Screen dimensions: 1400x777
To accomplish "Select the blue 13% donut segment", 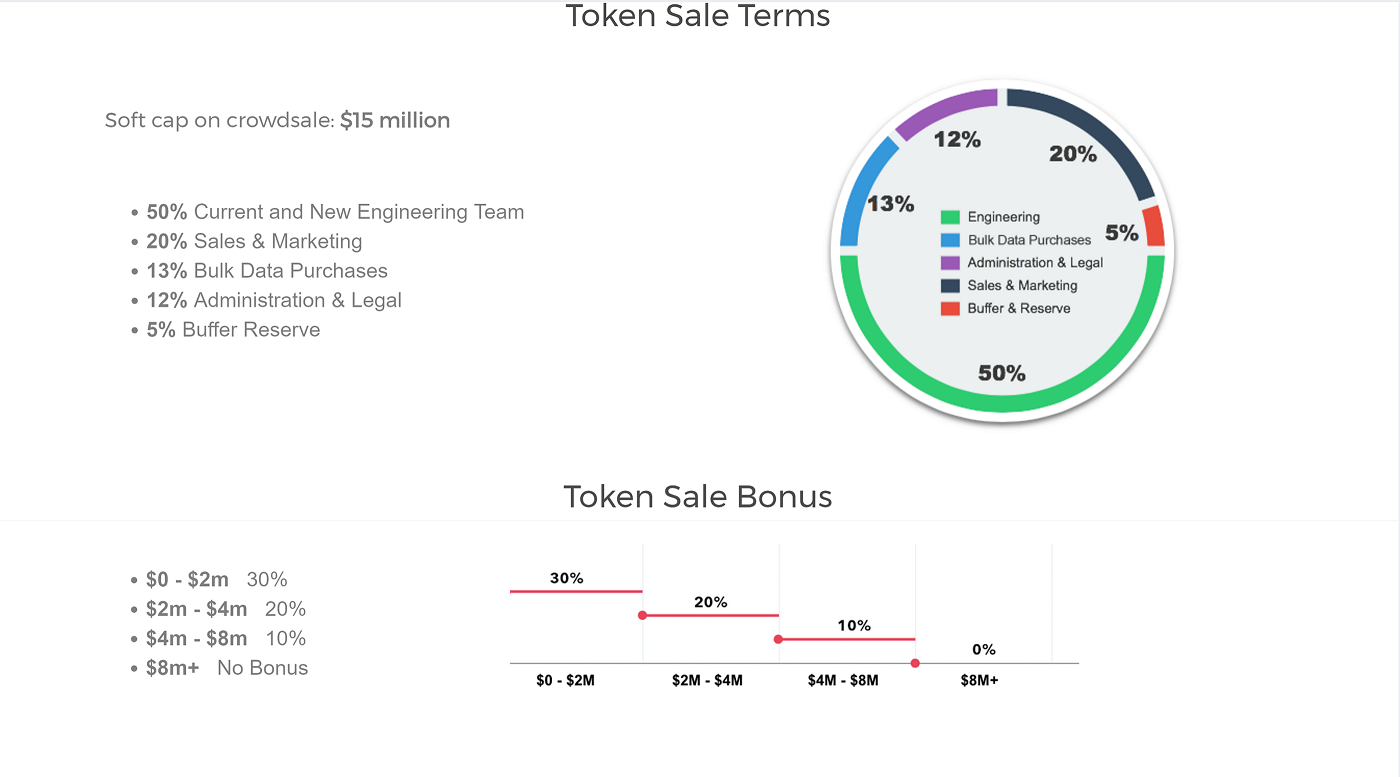I will click(x=862, y=188).
